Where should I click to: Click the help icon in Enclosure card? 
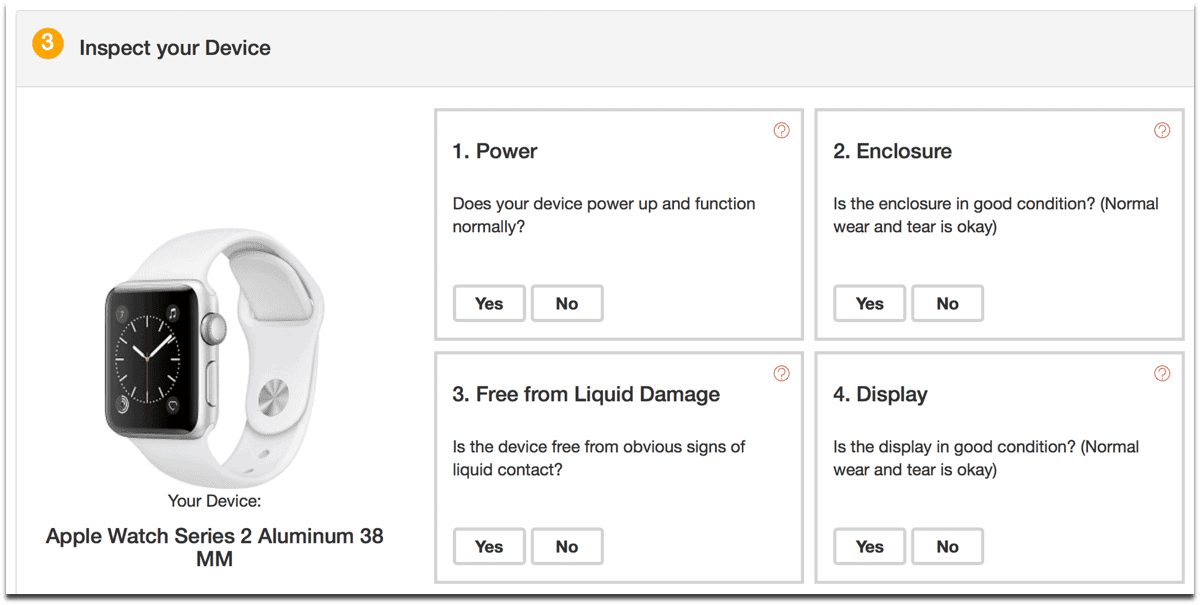point(1162,130)
